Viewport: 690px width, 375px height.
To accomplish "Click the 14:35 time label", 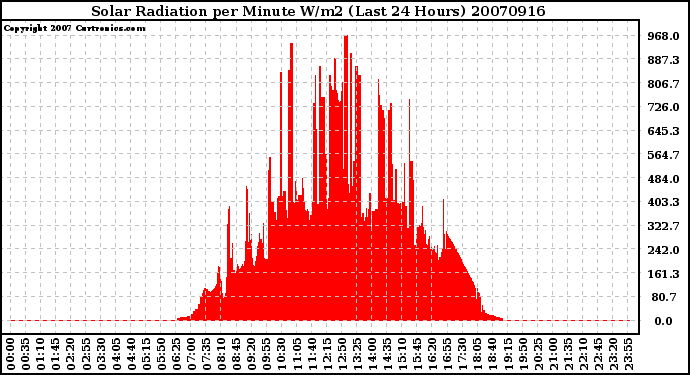I will (x=386, y=355).
